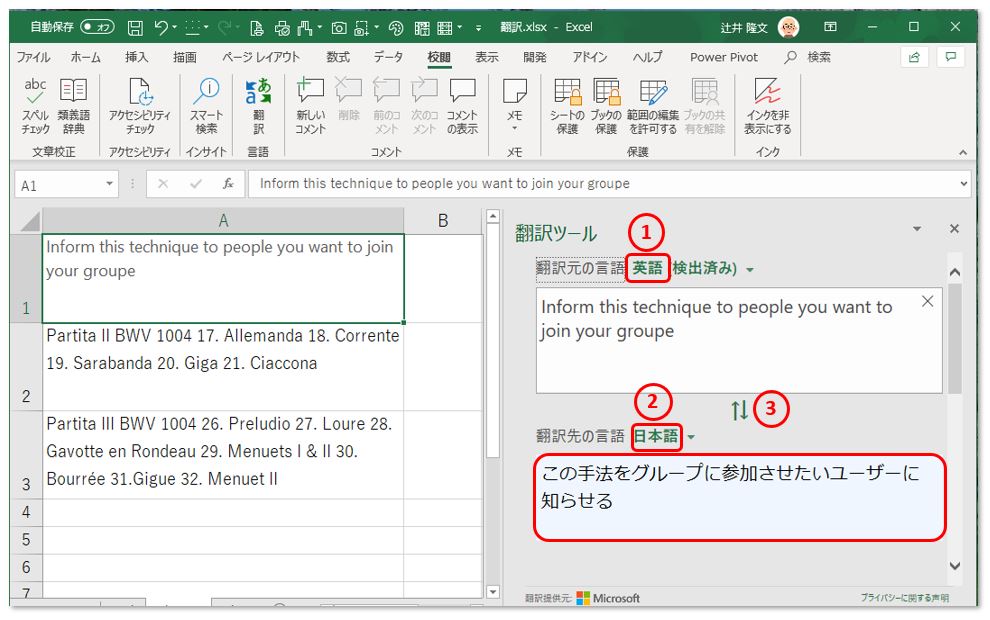The image size is (990, 620).
Task: Click the Name Box showing A1
Action: [59, 185]
